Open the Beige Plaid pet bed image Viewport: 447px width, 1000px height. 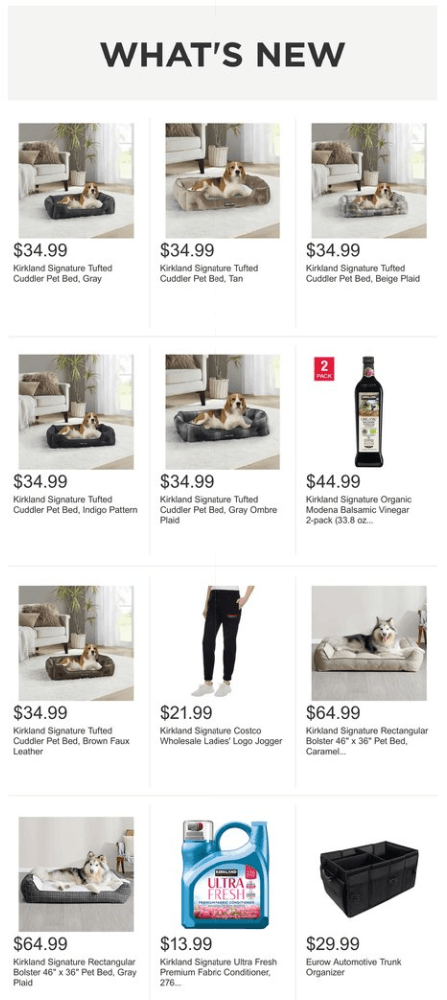click(369, 180)
